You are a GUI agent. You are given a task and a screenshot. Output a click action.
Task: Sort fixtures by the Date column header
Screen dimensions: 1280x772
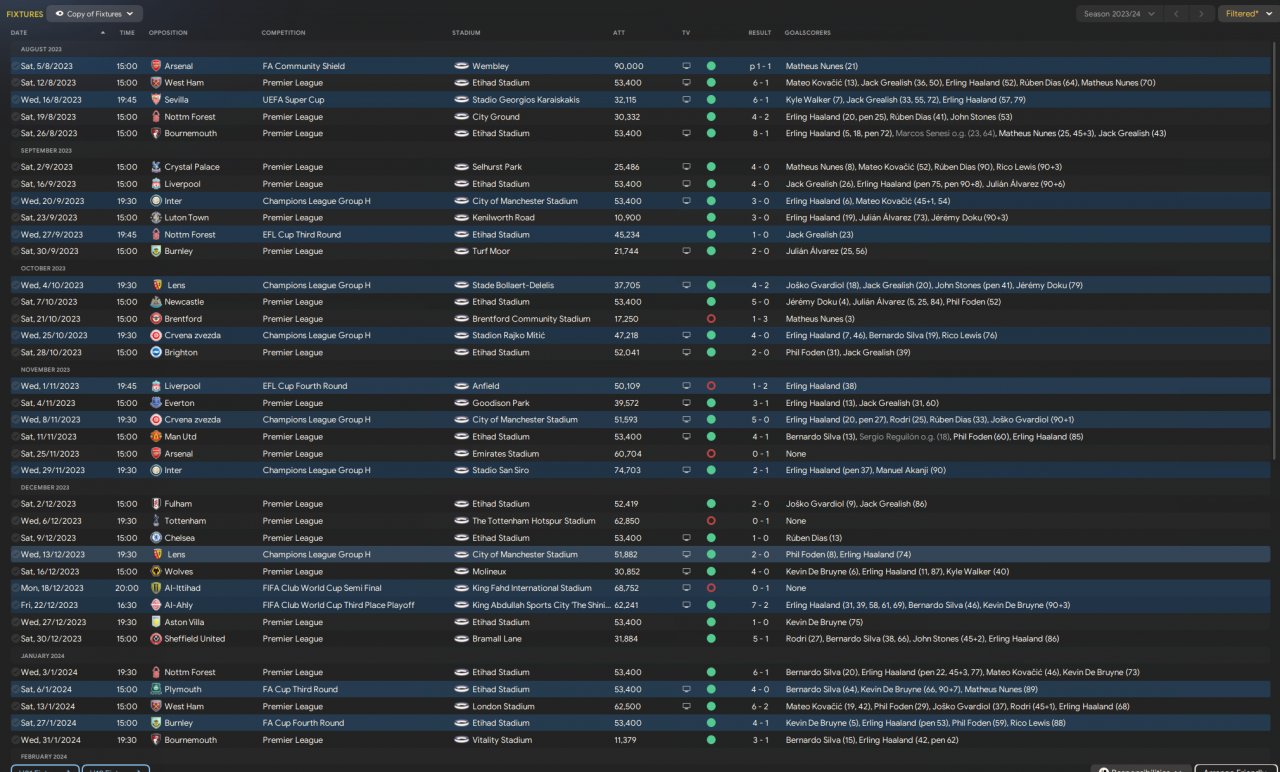pyautogui.click(x=19, y=33)
